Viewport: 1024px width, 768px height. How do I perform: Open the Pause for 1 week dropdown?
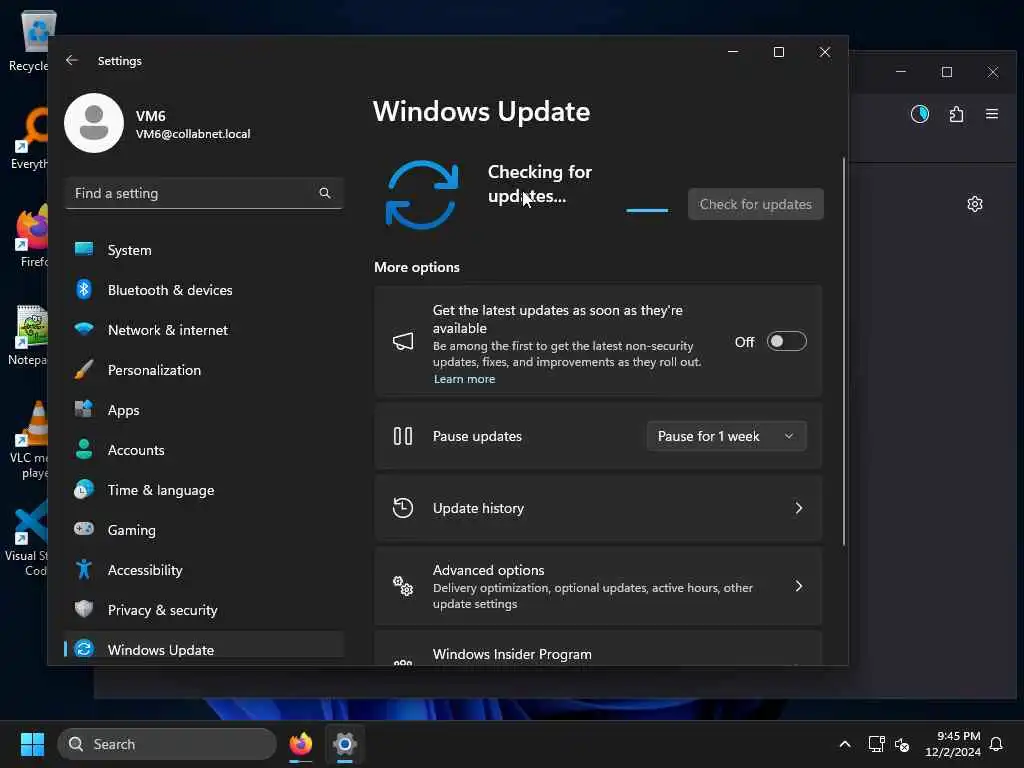(727, 436)
